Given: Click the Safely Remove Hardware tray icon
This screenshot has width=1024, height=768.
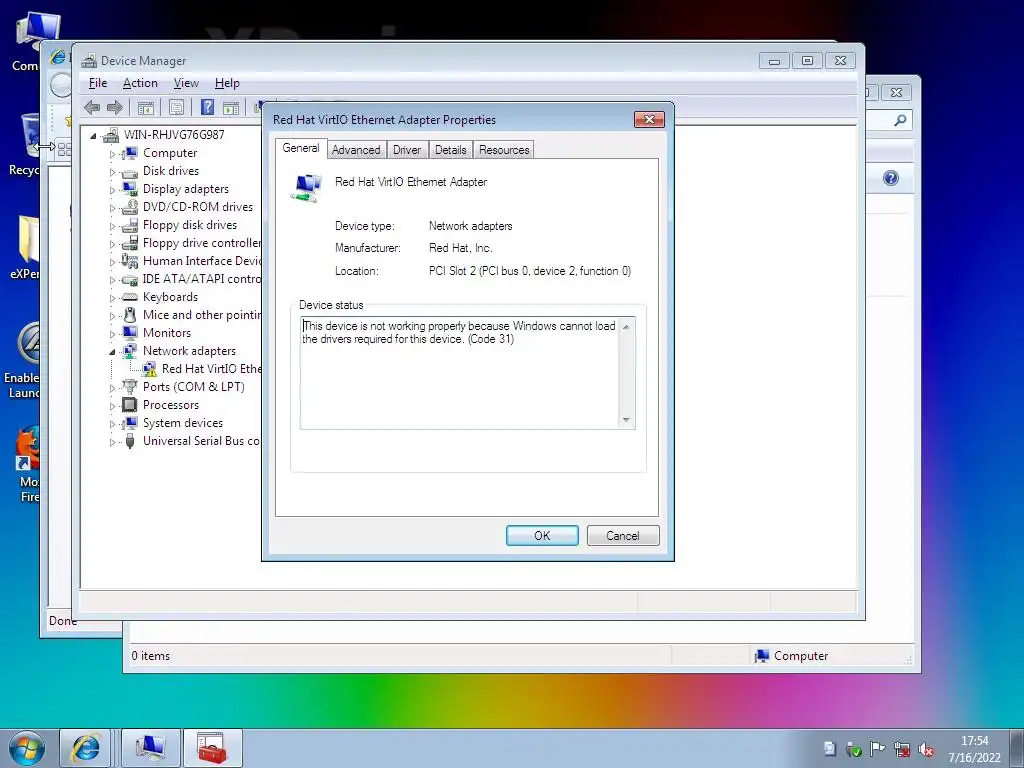Looking at the screenshot, I should pyautogui.click(x=854, y=749).
